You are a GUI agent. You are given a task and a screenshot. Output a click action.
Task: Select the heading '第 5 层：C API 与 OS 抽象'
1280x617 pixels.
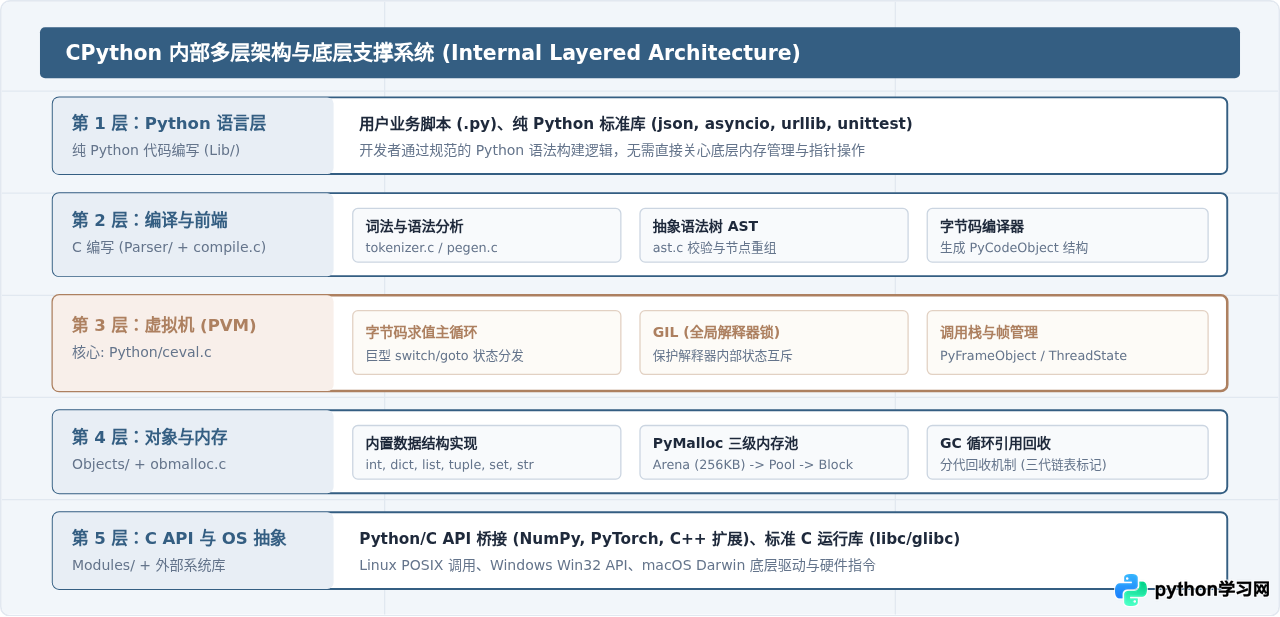(179, 538)
